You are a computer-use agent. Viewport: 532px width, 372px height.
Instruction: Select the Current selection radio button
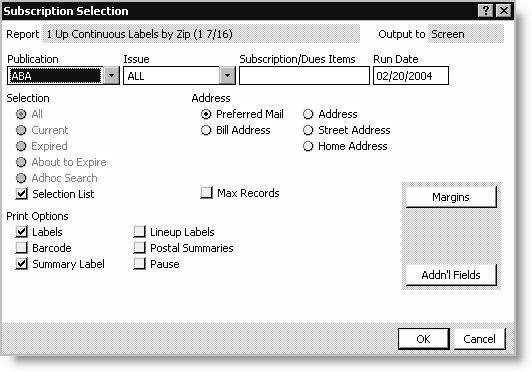(21, 130)
